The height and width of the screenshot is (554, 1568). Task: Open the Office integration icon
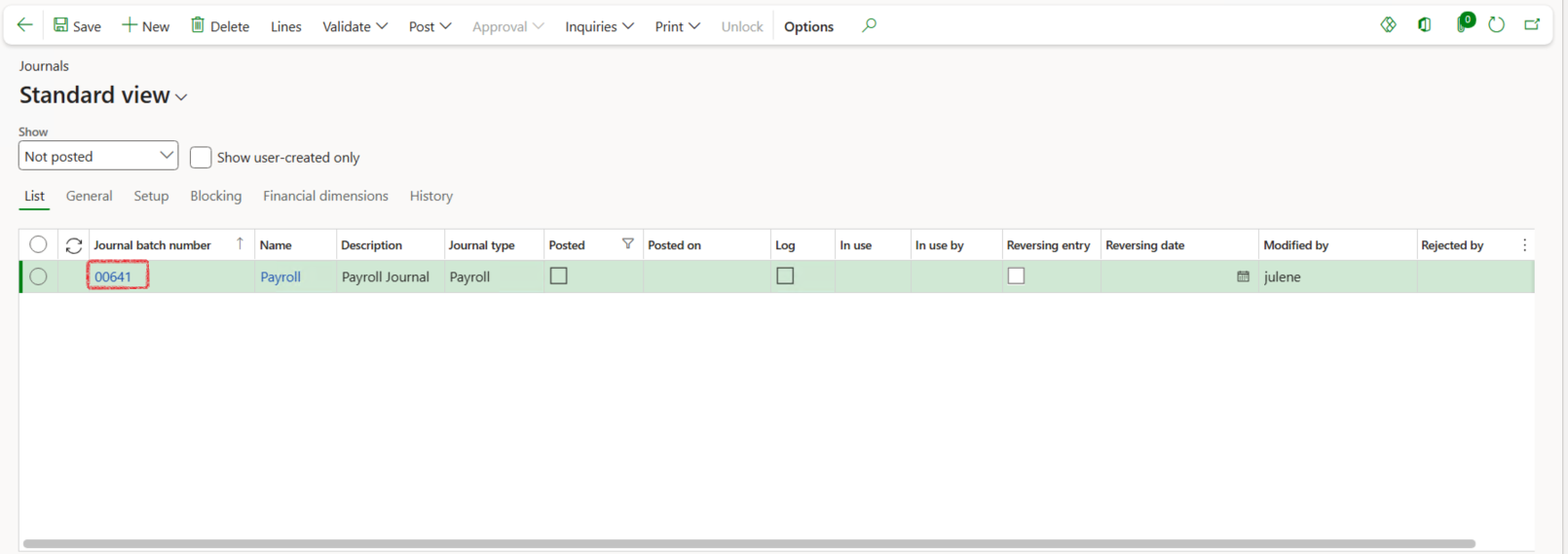coord(1425,25)
